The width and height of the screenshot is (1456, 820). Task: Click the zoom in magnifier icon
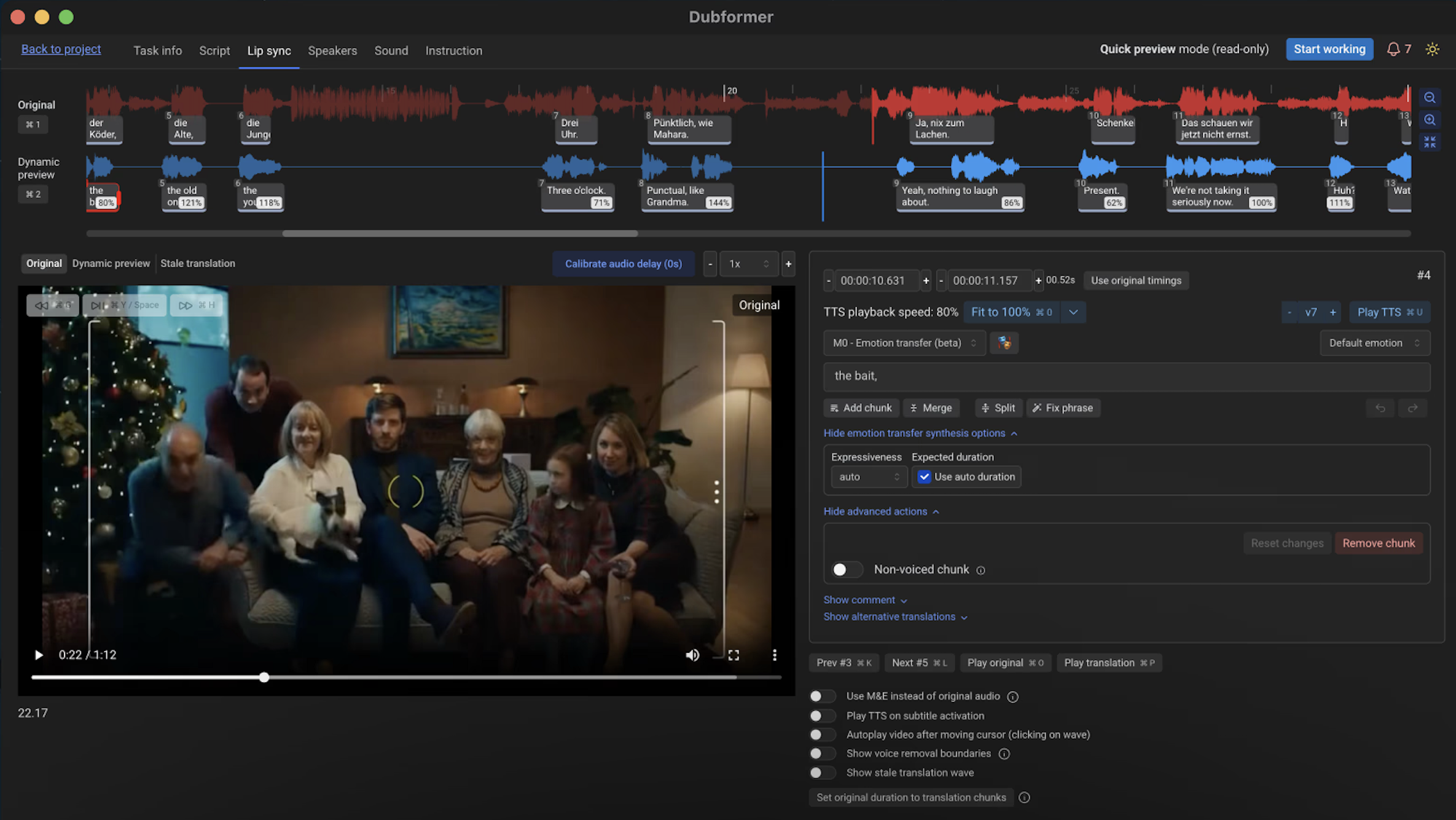click(x=1430, y=120)
